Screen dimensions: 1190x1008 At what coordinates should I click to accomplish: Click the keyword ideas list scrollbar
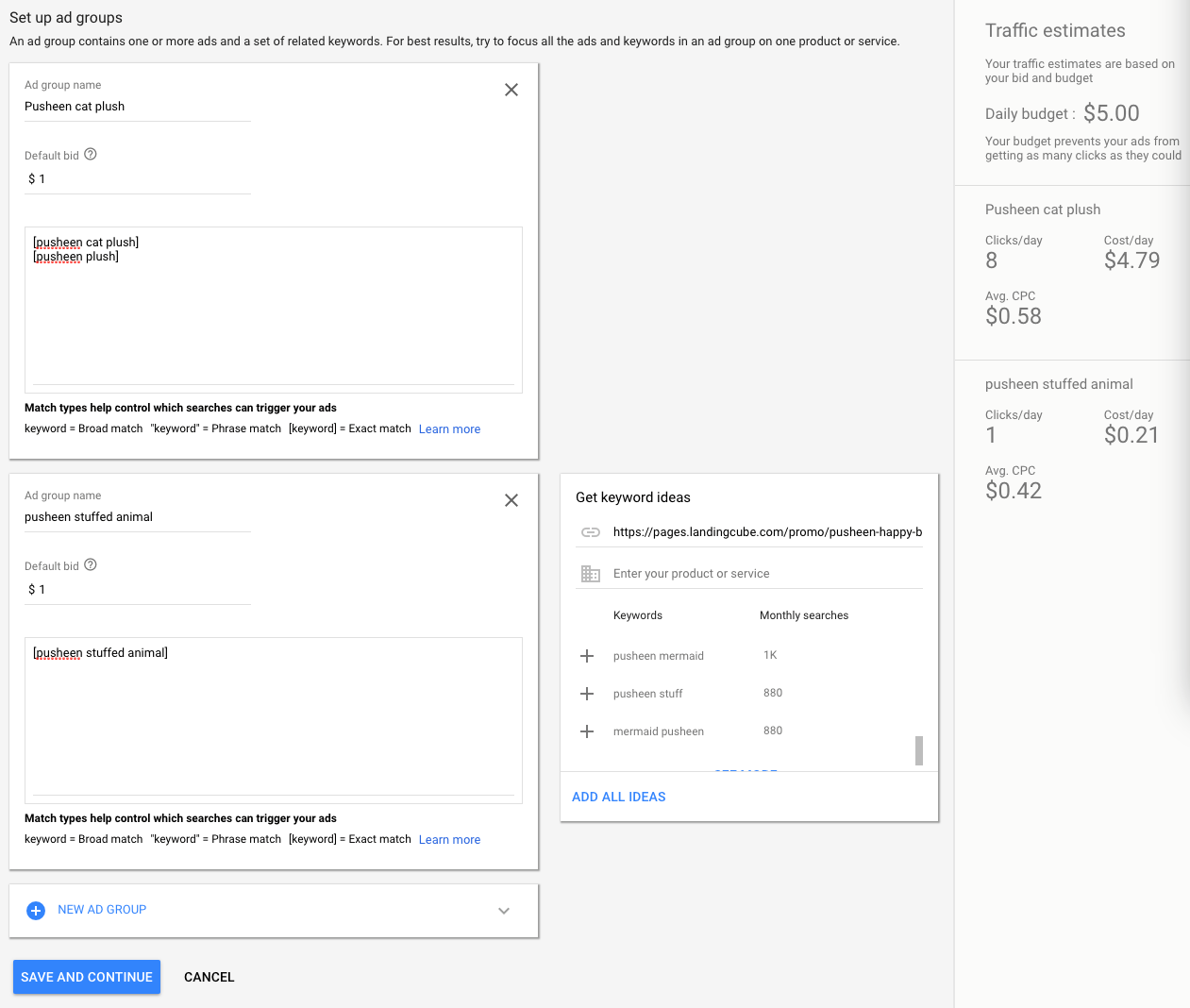919,750
